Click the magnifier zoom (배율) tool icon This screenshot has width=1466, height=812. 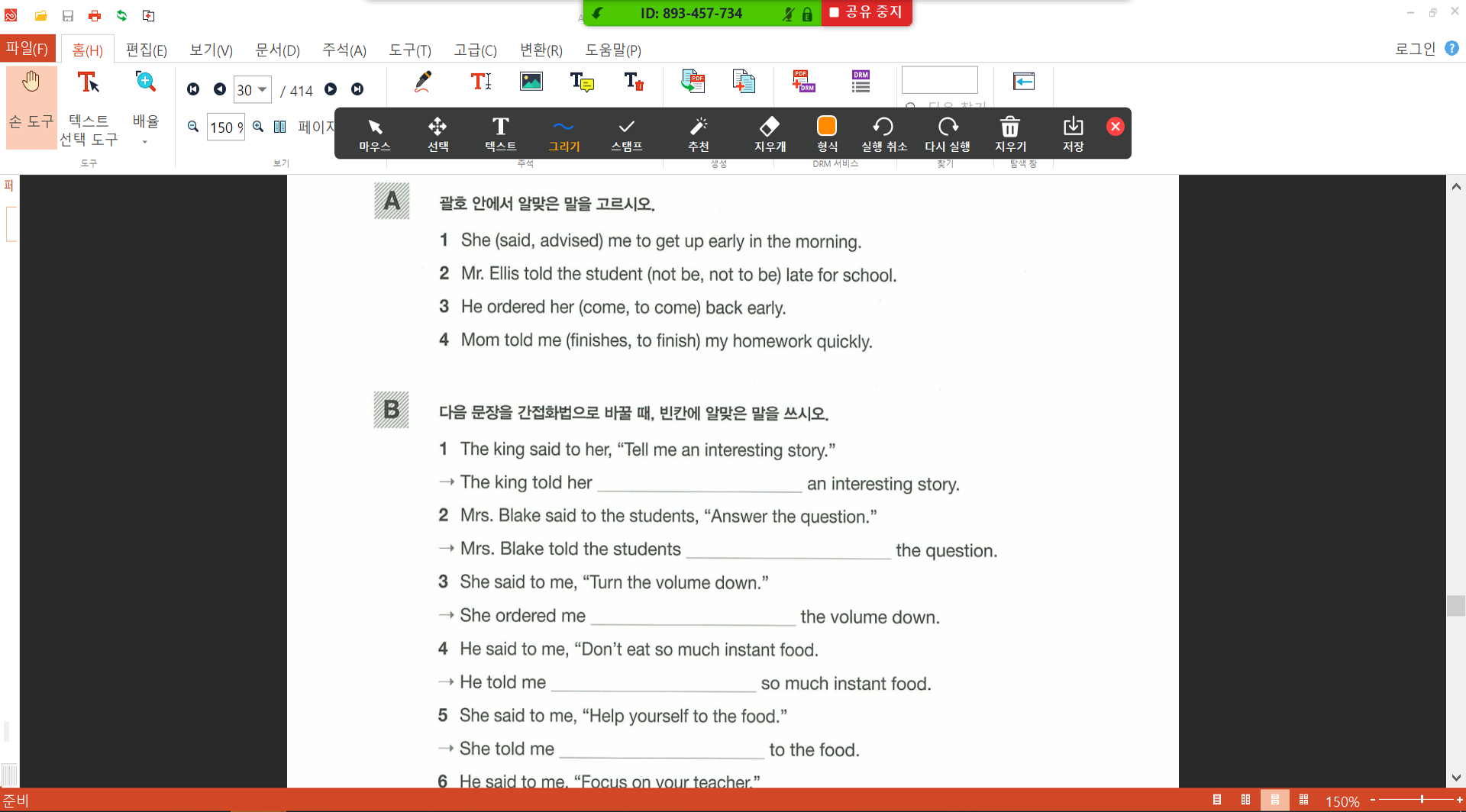tap(145, 82)
